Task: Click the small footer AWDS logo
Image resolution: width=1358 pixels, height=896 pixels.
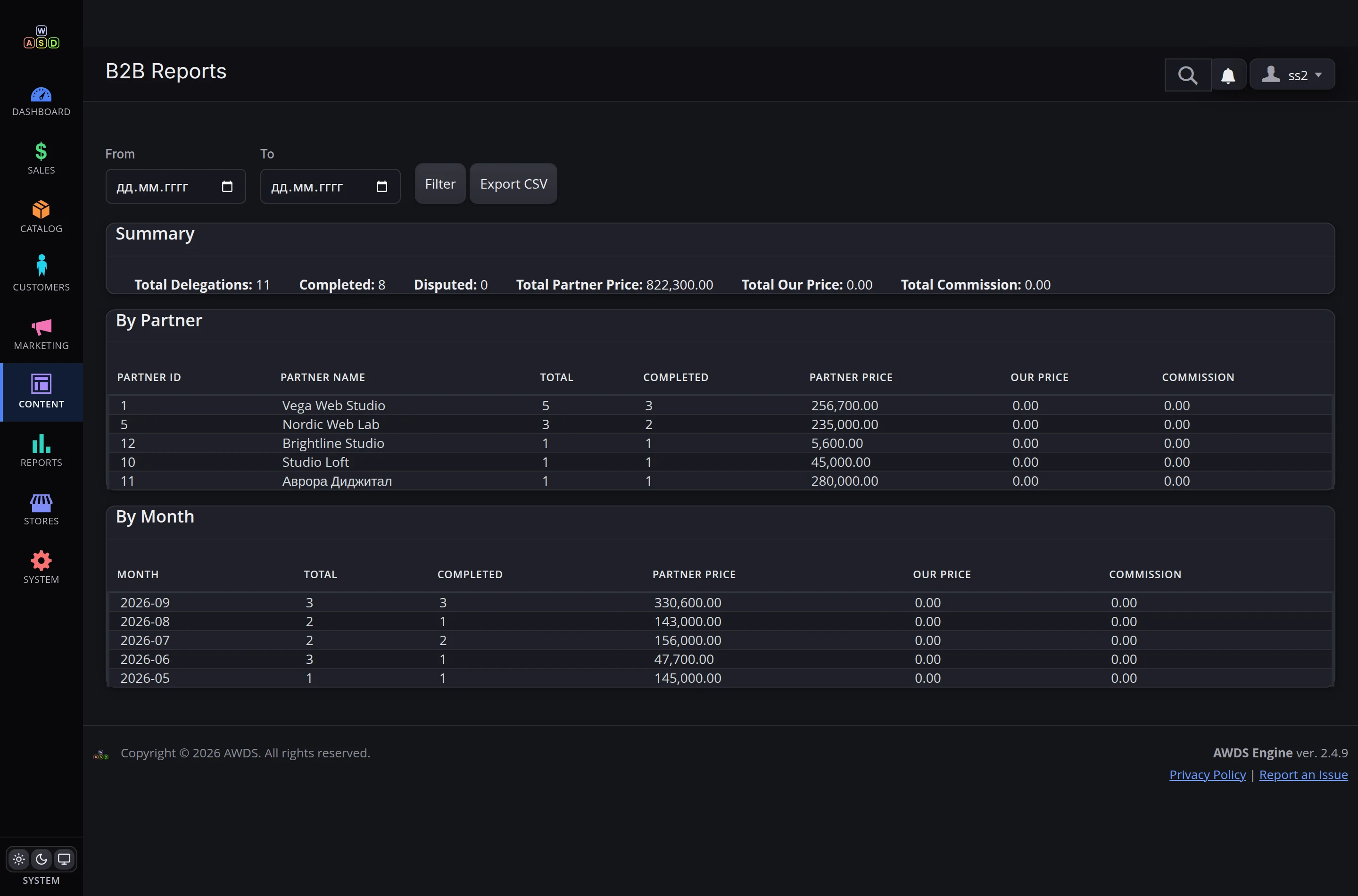Action: coord(101,754)
